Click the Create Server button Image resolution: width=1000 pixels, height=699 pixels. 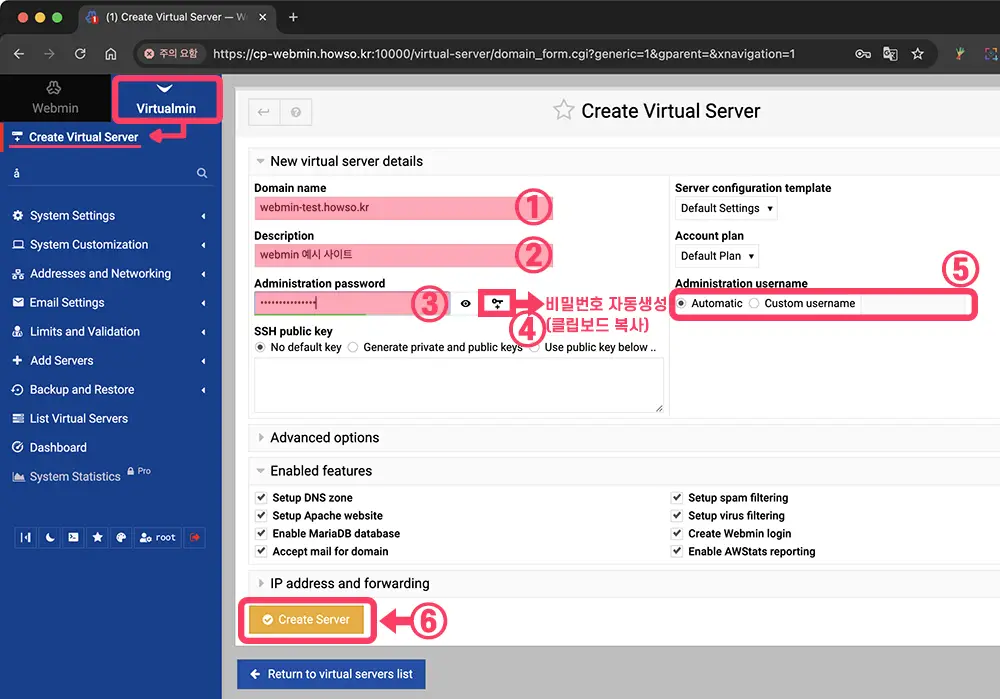coord(306,620)
